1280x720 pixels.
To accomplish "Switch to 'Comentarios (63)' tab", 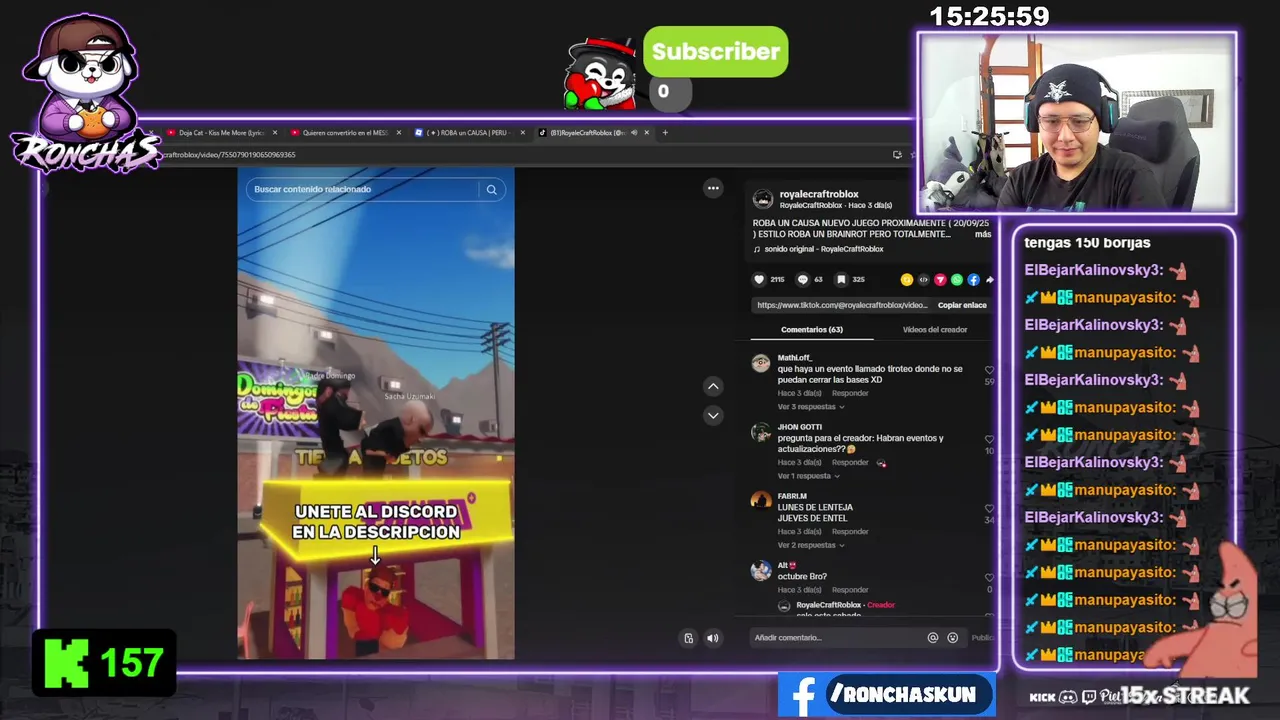I will (811, 330).
